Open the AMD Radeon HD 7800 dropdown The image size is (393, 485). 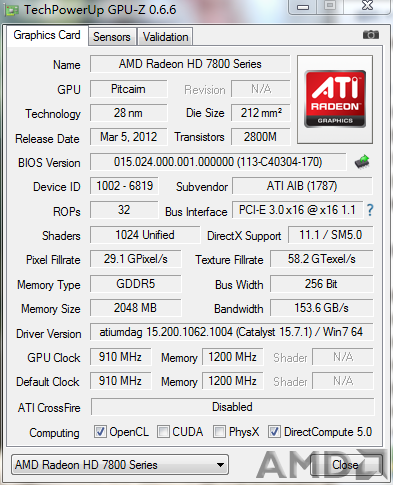(120, 465)
